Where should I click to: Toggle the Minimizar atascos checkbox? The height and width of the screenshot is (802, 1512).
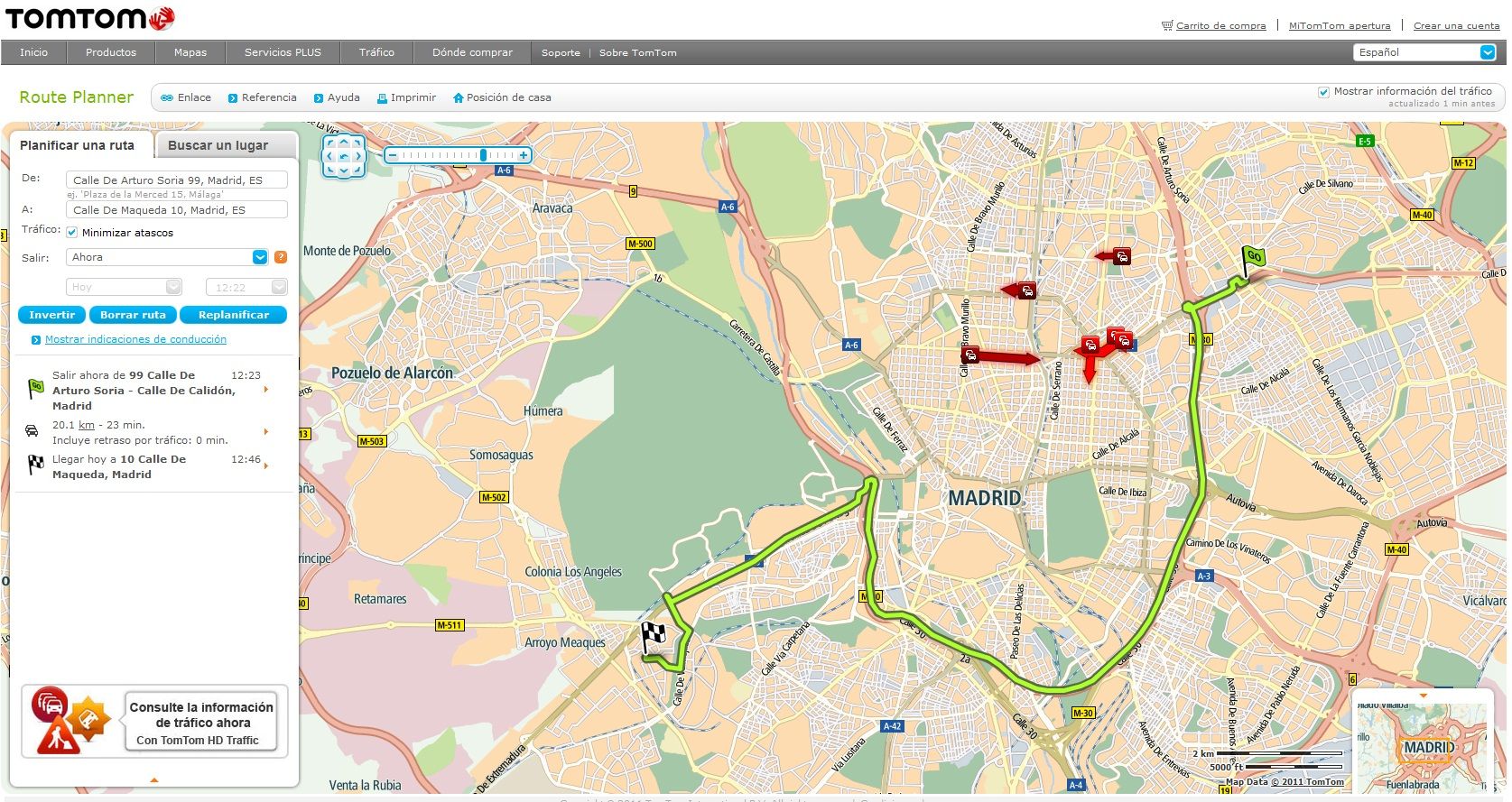pos(72,233)
